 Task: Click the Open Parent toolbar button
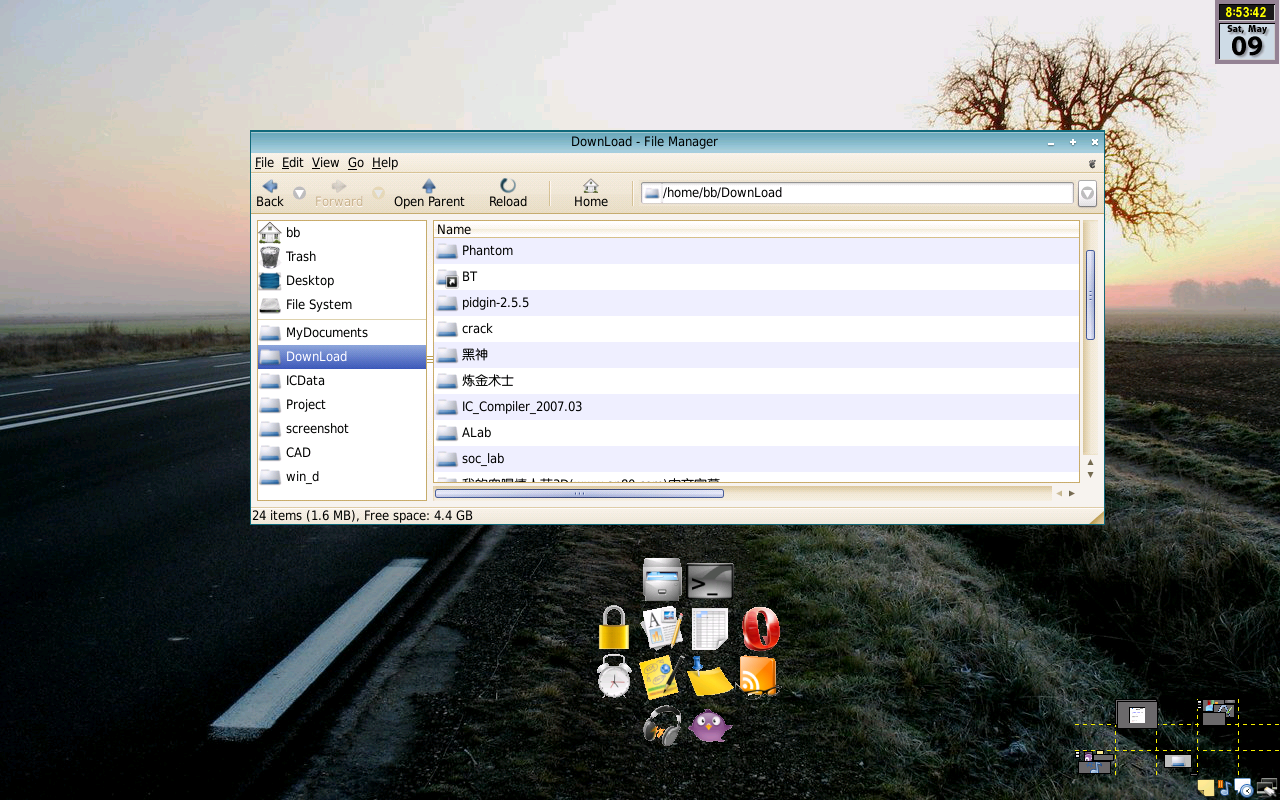point(429,193)
